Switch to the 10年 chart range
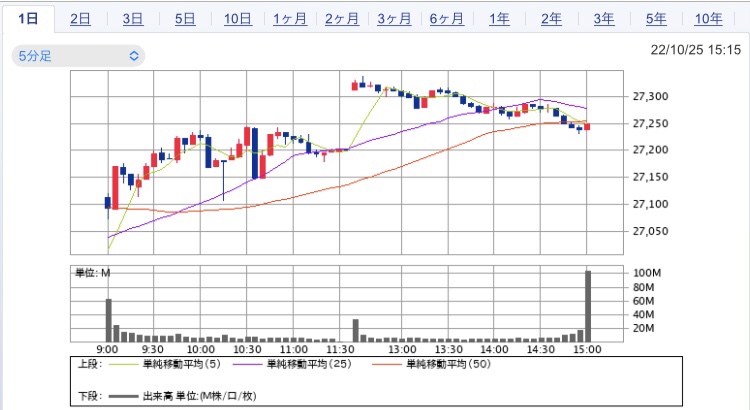Screen dimensions: 750x410 708,19
